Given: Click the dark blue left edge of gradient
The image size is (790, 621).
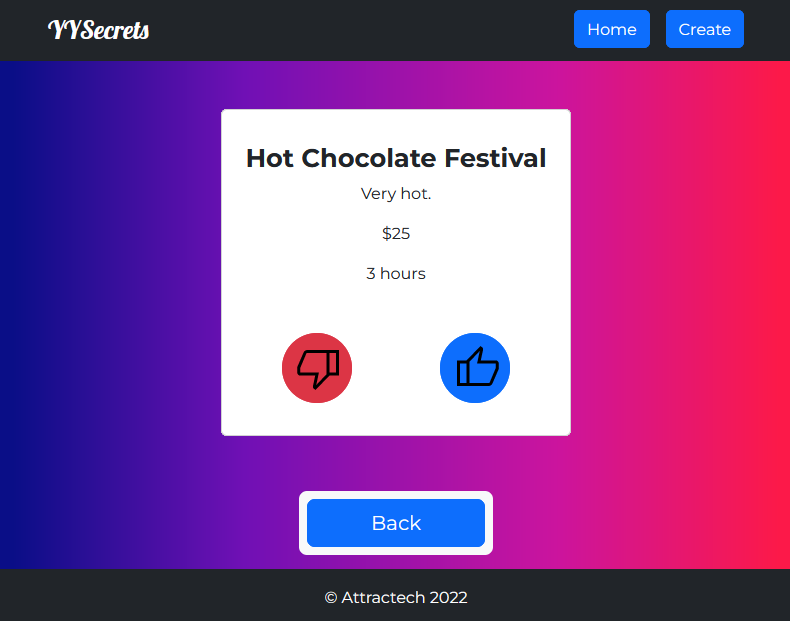Looking at the screenshot, I should pos(15,300).
